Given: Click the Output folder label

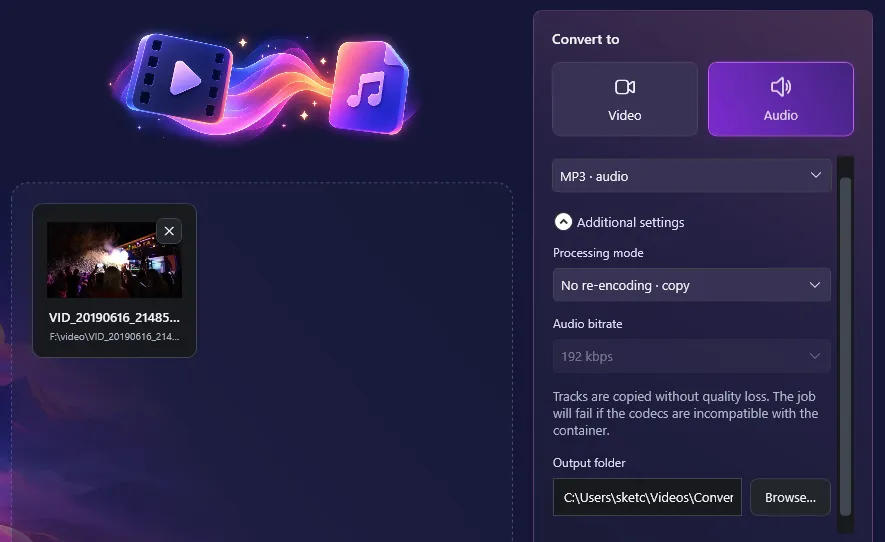Looking at the screenshot, I should pyautogui.click(x=589, y=463).
